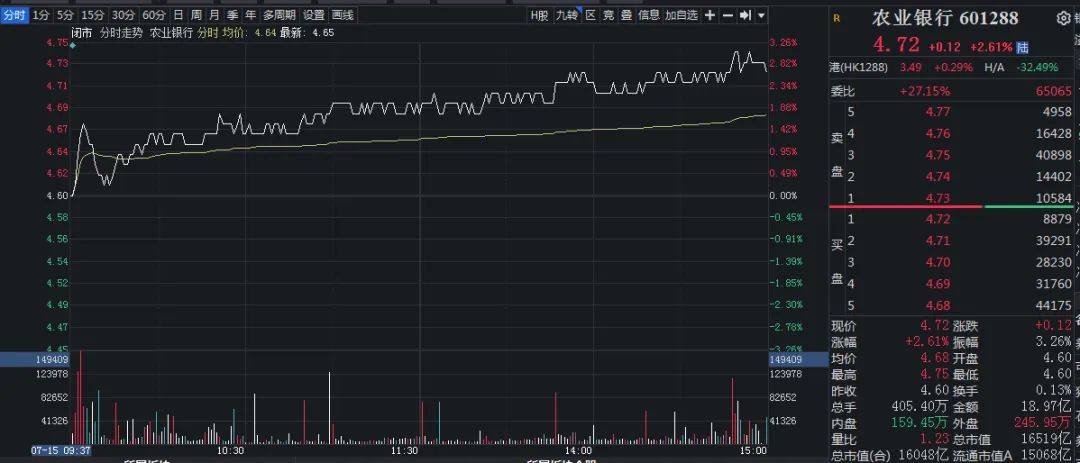The height and width of the screenshot is (463, 1080).
Task: Open the 信息 info button
Action: [x=649, y=14]
